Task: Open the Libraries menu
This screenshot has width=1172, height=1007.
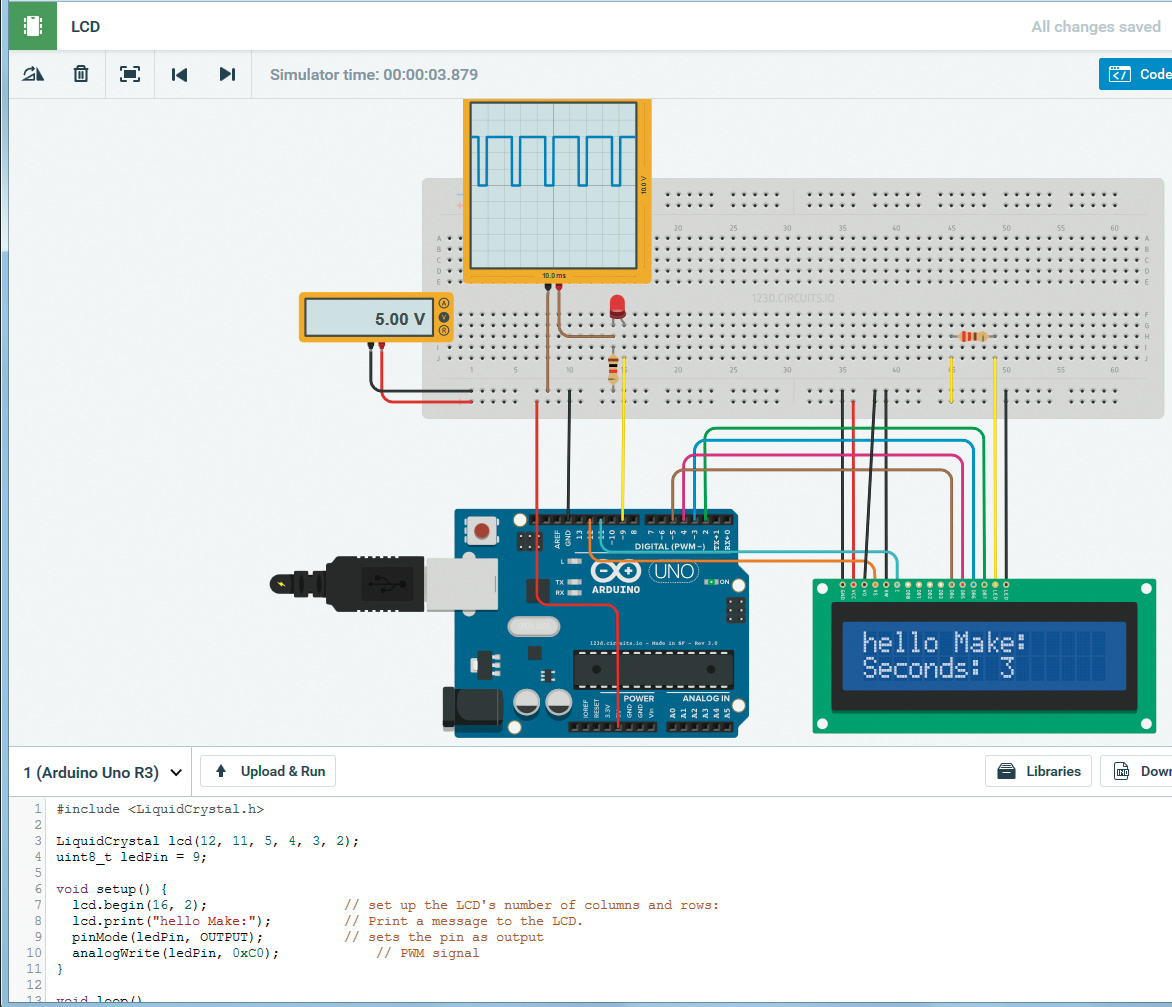Action: click(x=1039, y=771)
